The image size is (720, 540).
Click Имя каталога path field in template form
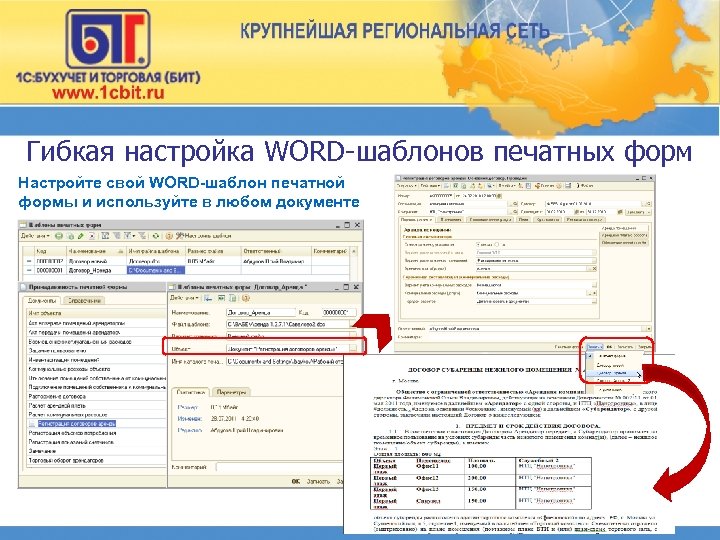(285, 362)
